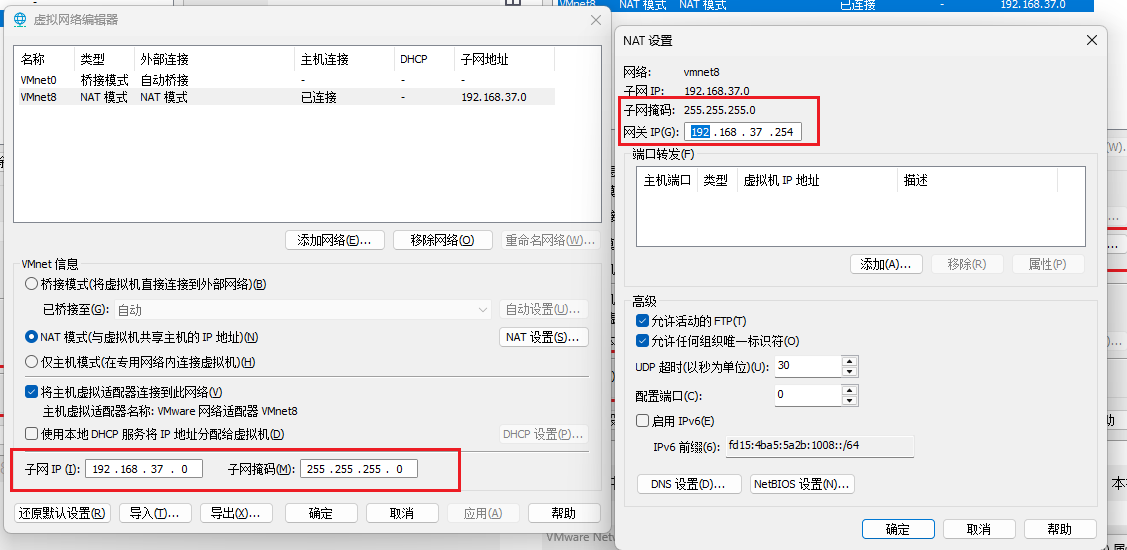The height and width of the screenshot is (550, 1127).
Task: Click 应用 button
Action: click(x=483, y=513)
